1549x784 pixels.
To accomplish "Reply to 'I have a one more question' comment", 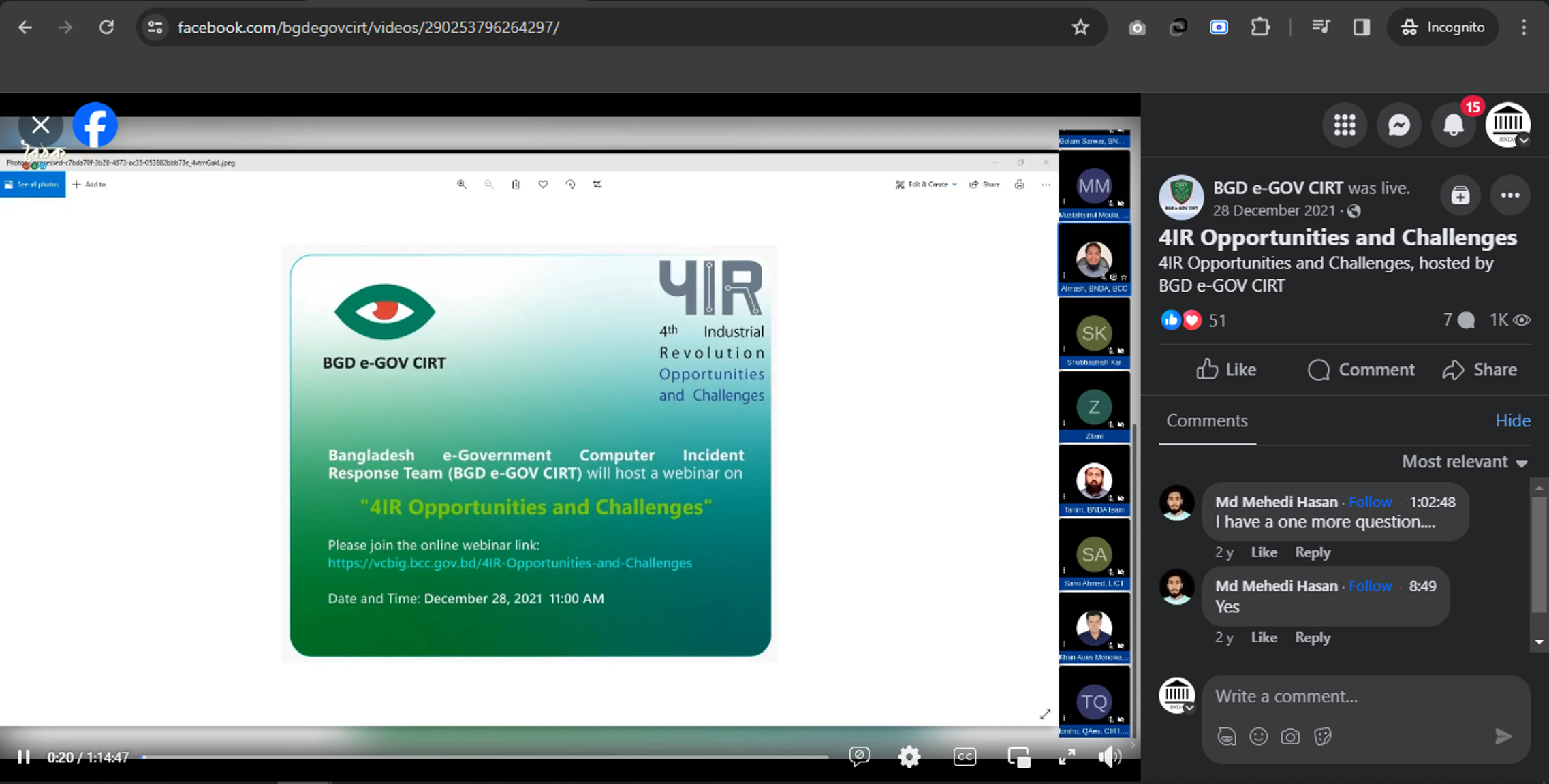I will click(1313, 552).
